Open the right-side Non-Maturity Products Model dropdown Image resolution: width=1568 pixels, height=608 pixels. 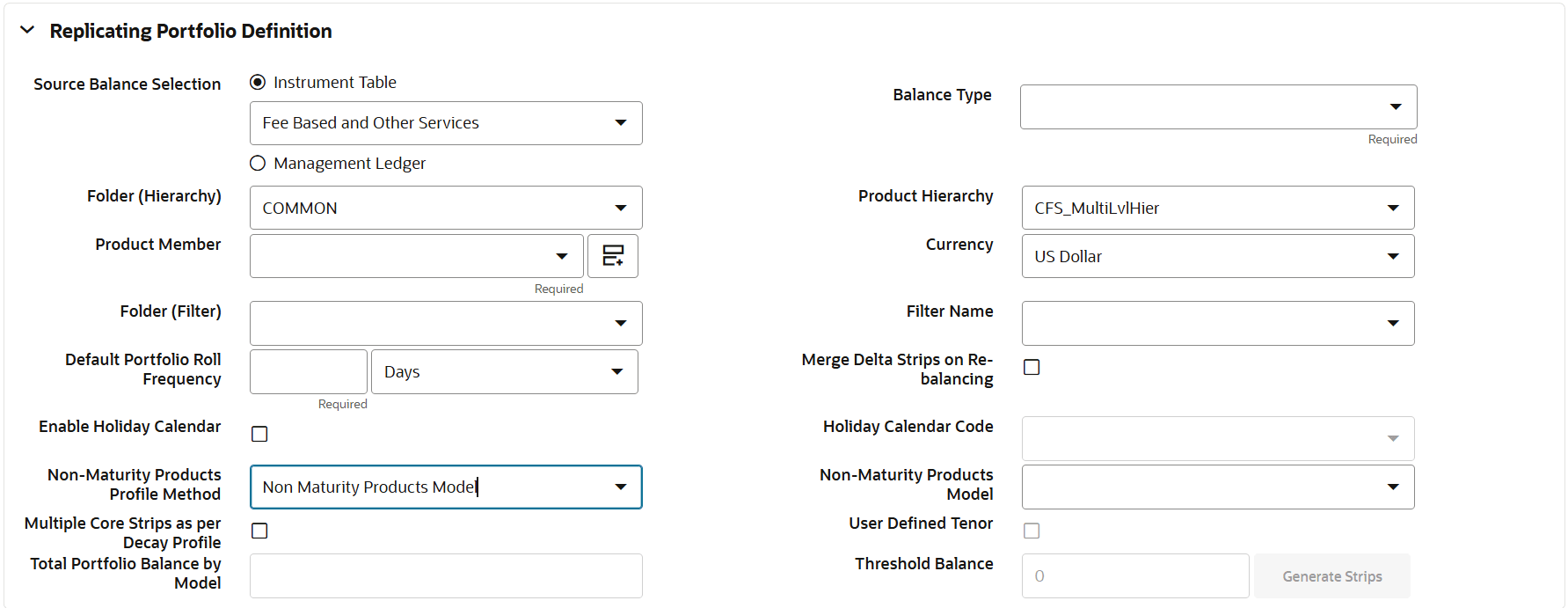tap(1393, 487)
